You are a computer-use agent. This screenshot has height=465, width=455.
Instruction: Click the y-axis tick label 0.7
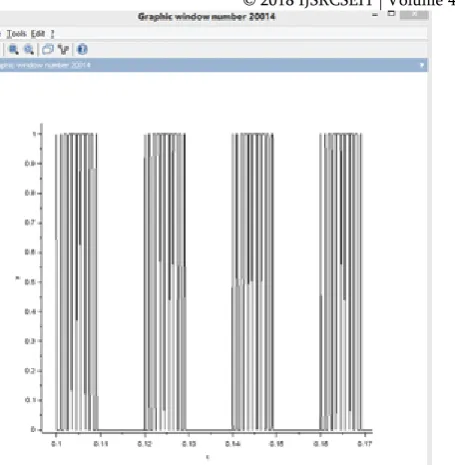[x=29, y=223]
